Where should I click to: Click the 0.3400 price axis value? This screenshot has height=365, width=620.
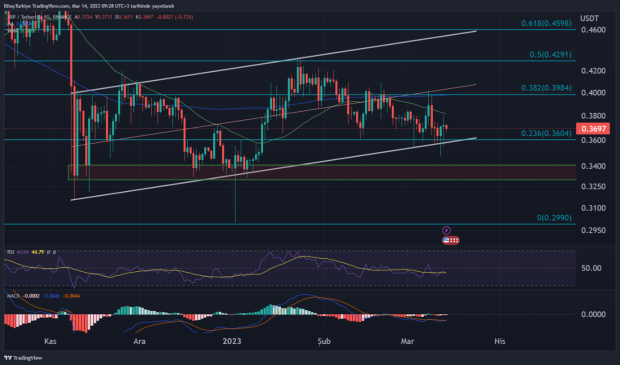click(593, 166)
